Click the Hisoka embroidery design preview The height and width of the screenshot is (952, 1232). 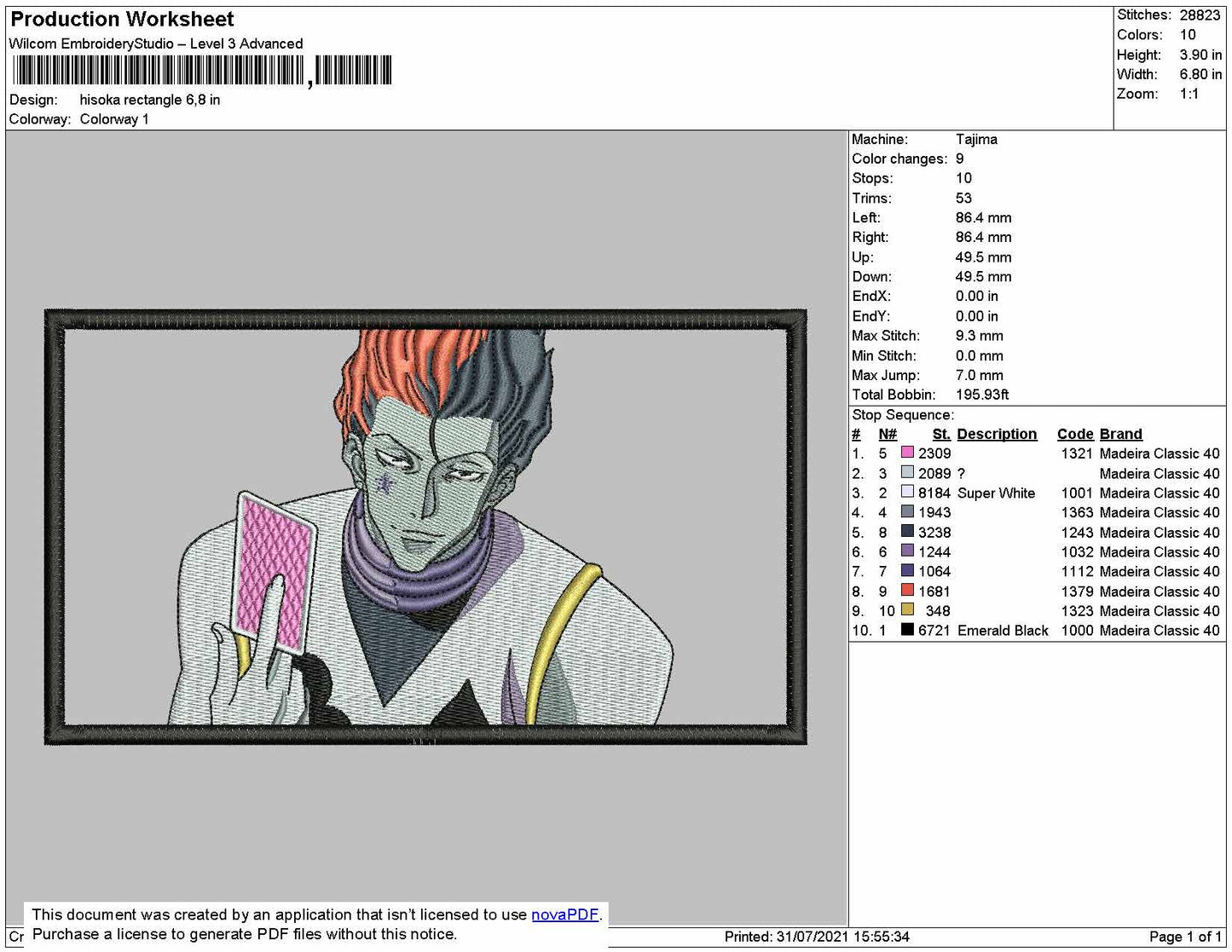[425, 527]
